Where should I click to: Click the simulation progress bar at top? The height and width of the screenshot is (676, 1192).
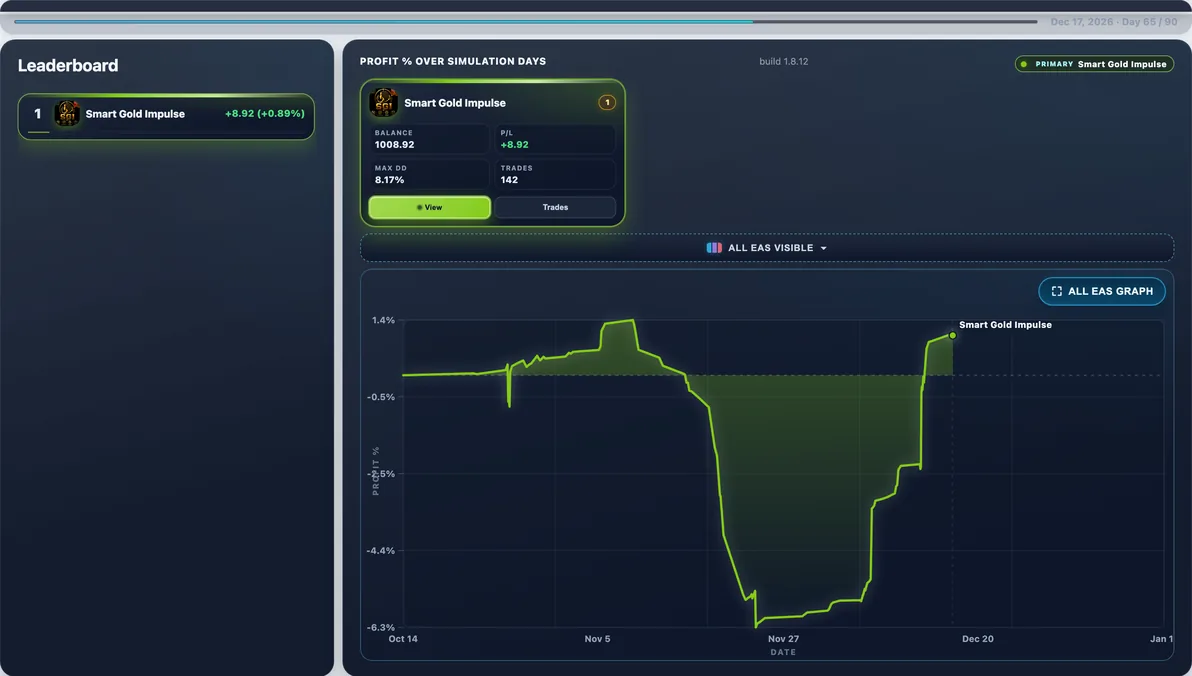[x=526, y=22]
